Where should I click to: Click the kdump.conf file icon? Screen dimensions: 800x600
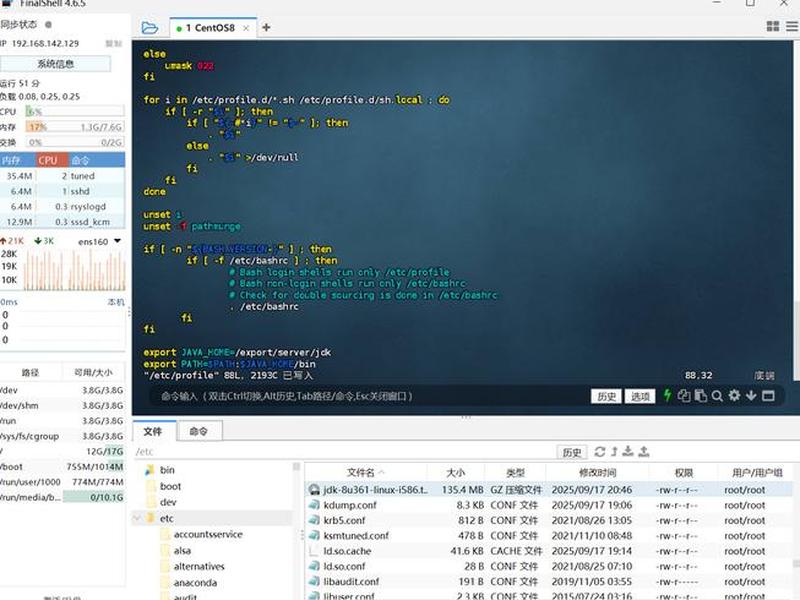click(x=314, y=505)
